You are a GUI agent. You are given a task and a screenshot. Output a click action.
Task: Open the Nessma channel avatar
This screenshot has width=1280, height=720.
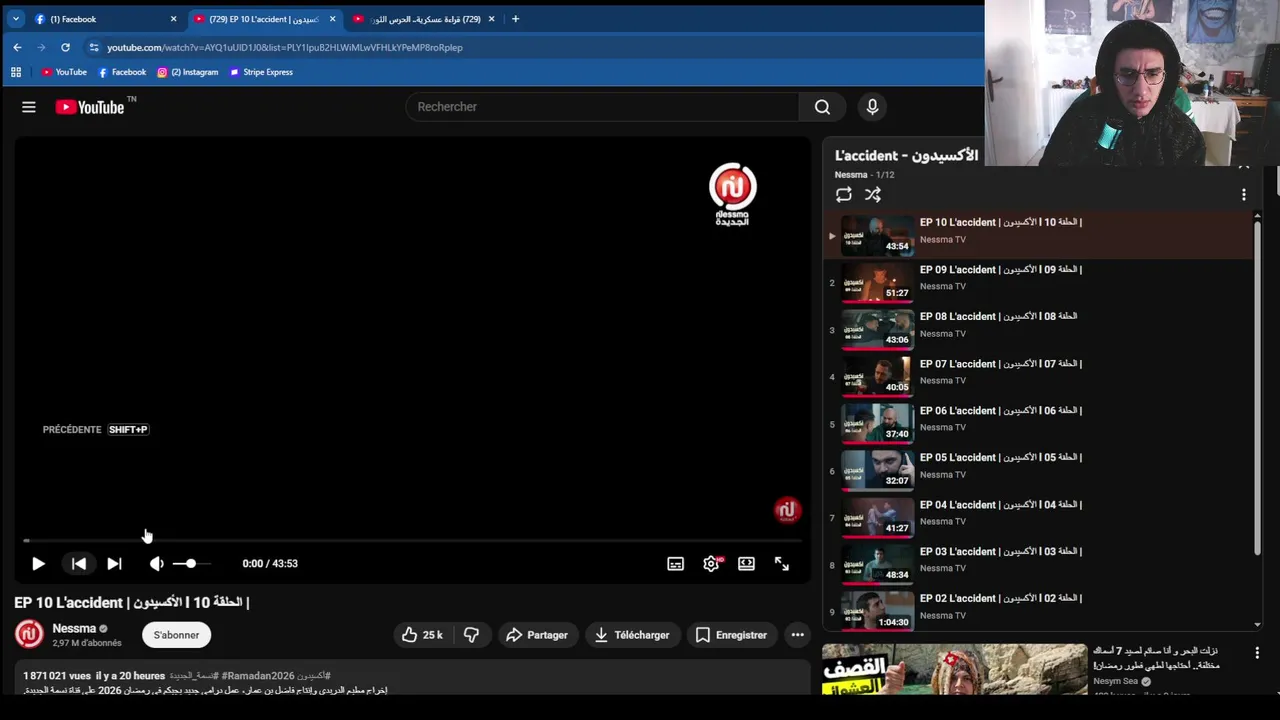point(29,634)
